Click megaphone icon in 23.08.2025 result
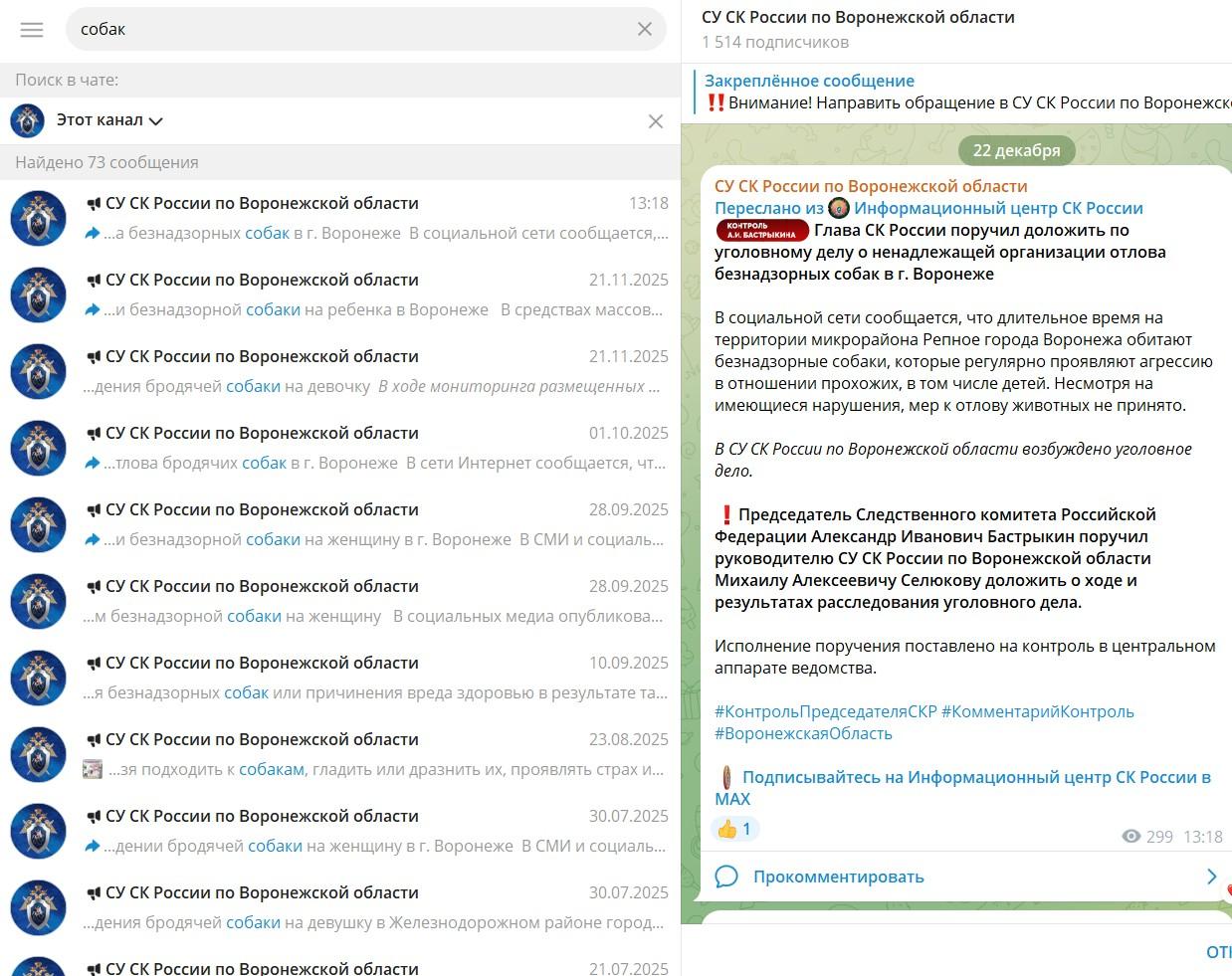Screen dimensions: 1232x976 pyautogui.click(x=94, y=740)
